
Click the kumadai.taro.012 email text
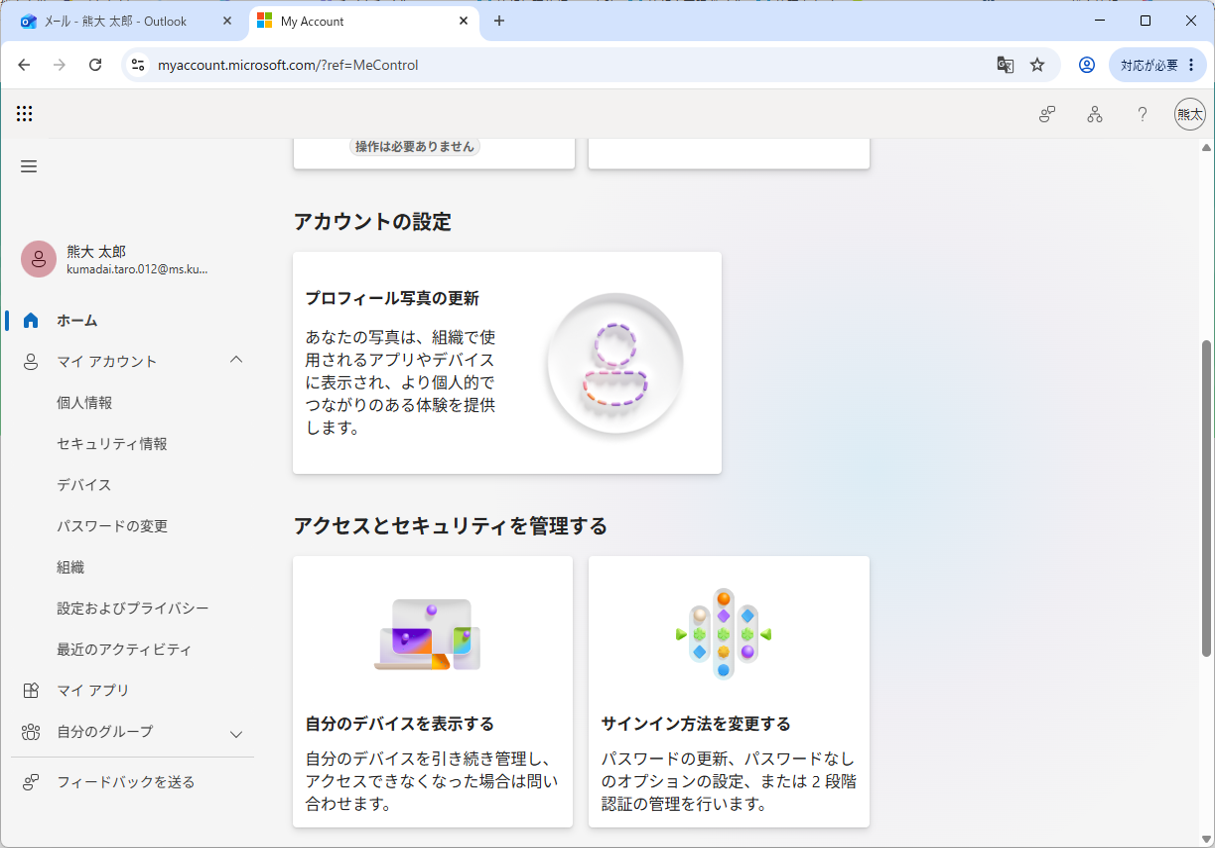tap(137, 269)
